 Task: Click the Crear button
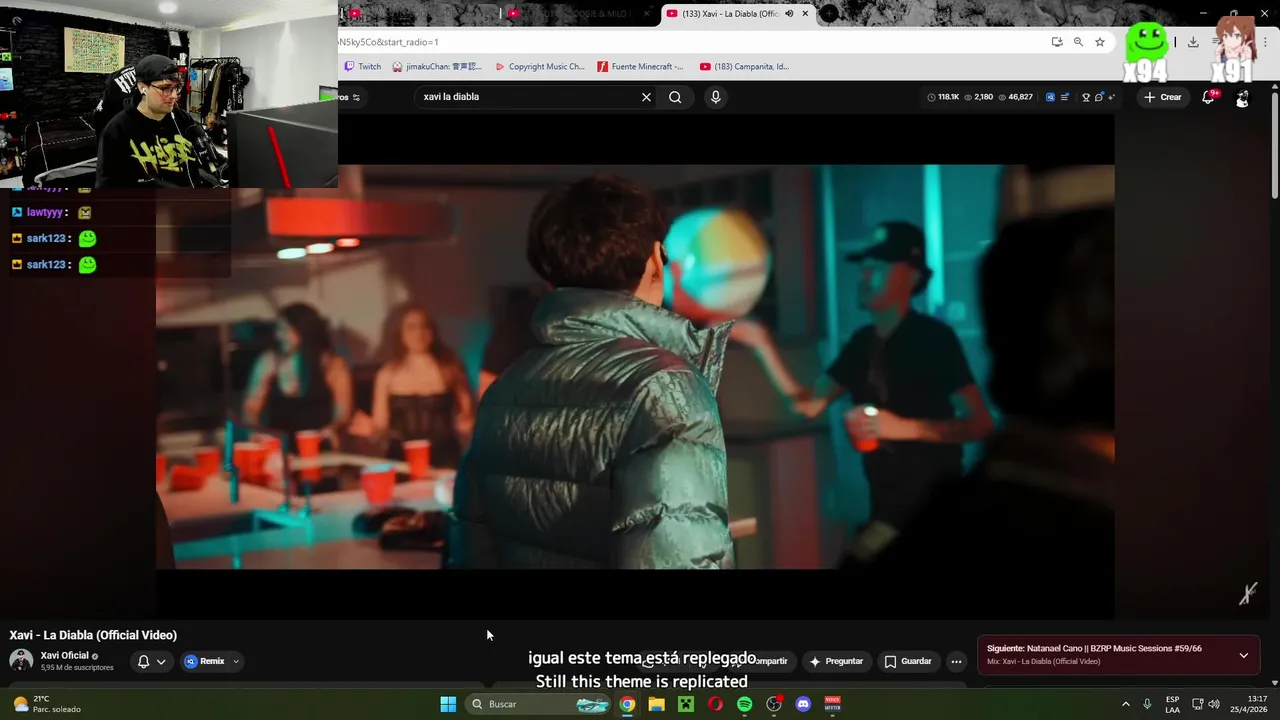pos(1163,97)
